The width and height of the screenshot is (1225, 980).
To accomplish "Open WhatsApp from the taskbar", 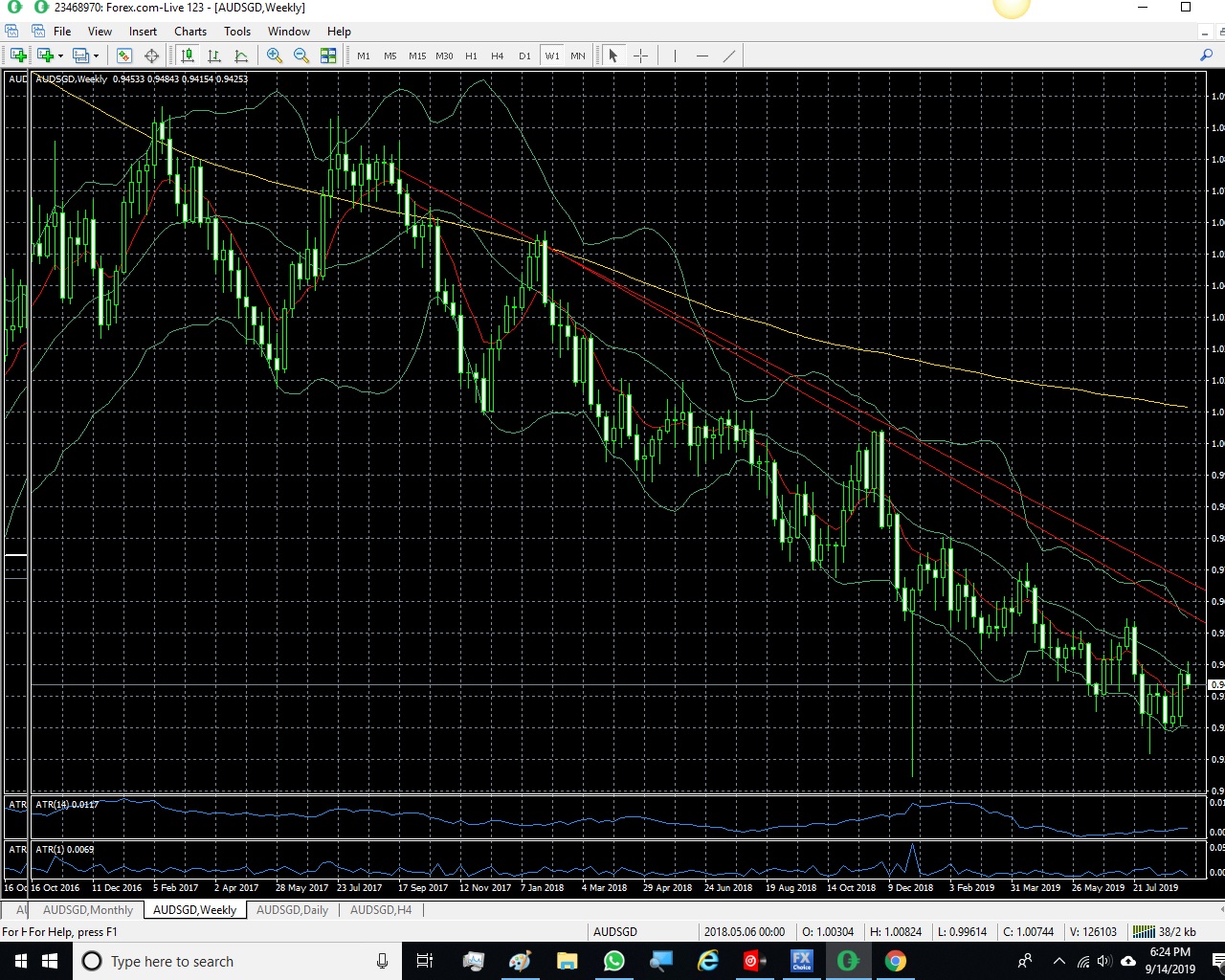I will pyautogui.click(x=614, y=961).
